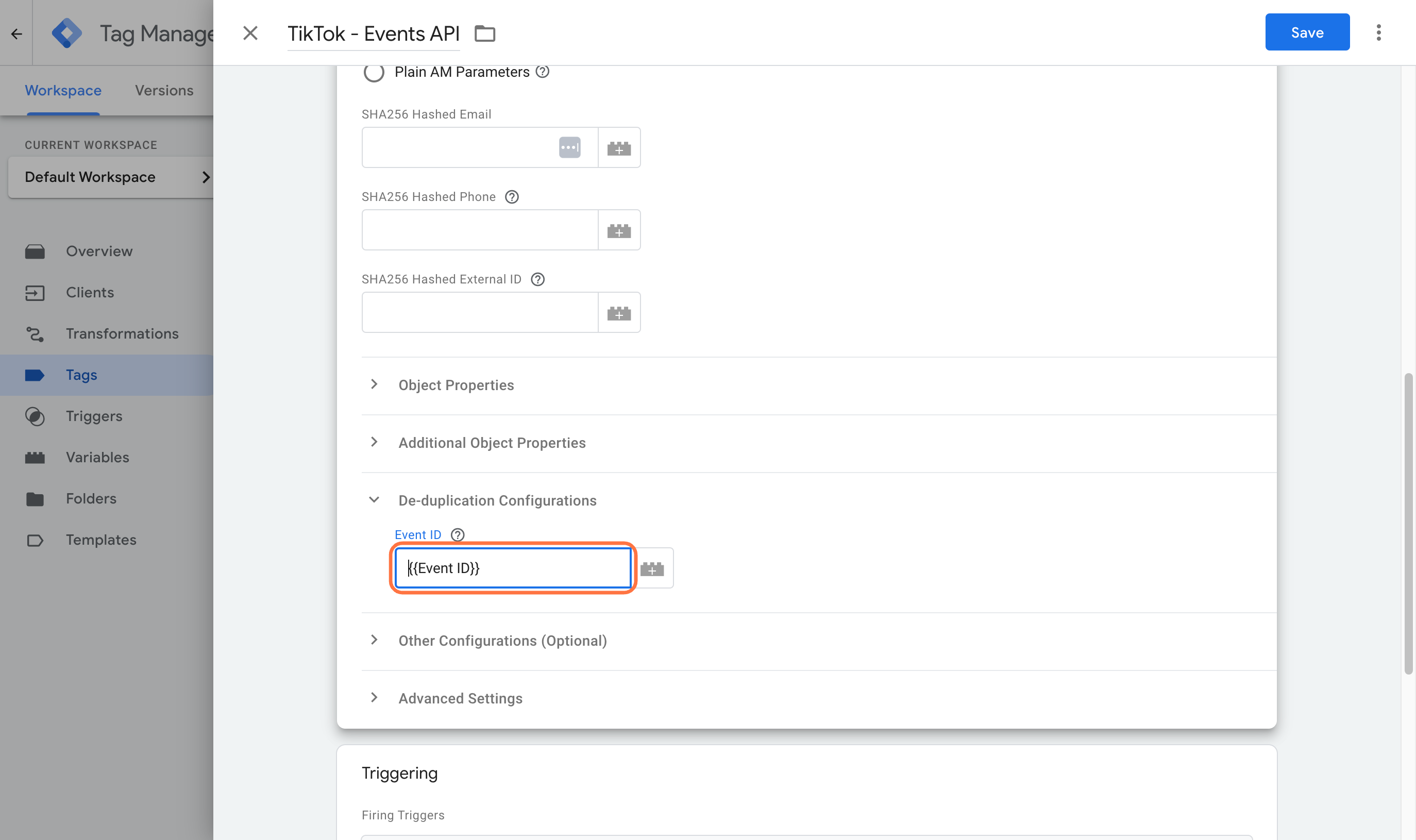1416x840 pixels.
Task: Click the Event ID field label
Action: point(418,534)
